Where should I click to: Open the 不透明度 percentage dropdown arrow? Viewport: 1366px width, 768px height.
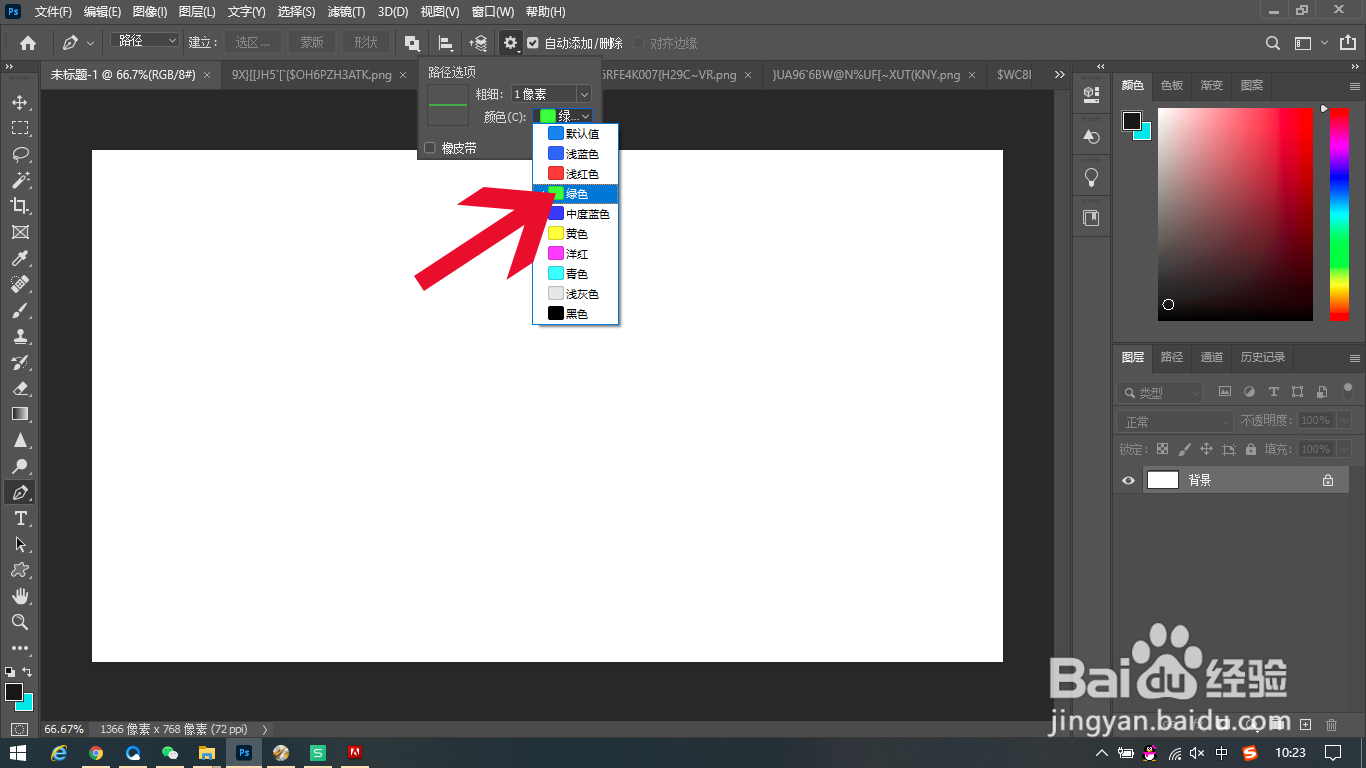(x=1344, y=421)
